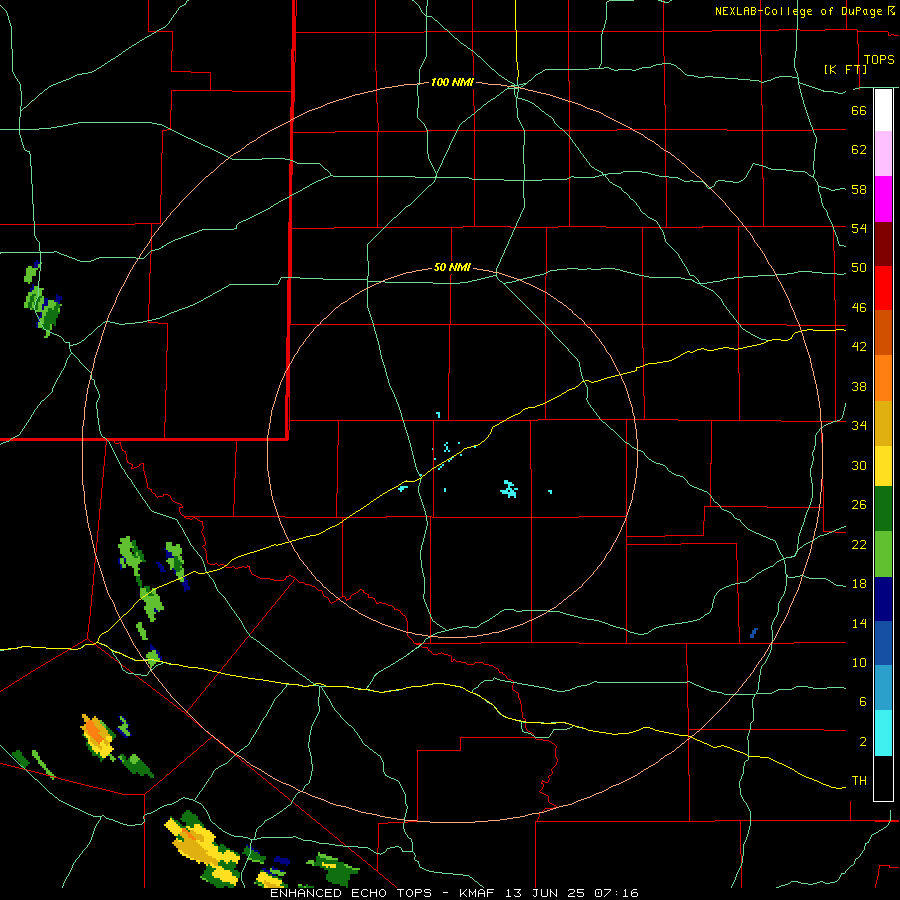Pick the navy blue legend swatch

tap(883, 599)
